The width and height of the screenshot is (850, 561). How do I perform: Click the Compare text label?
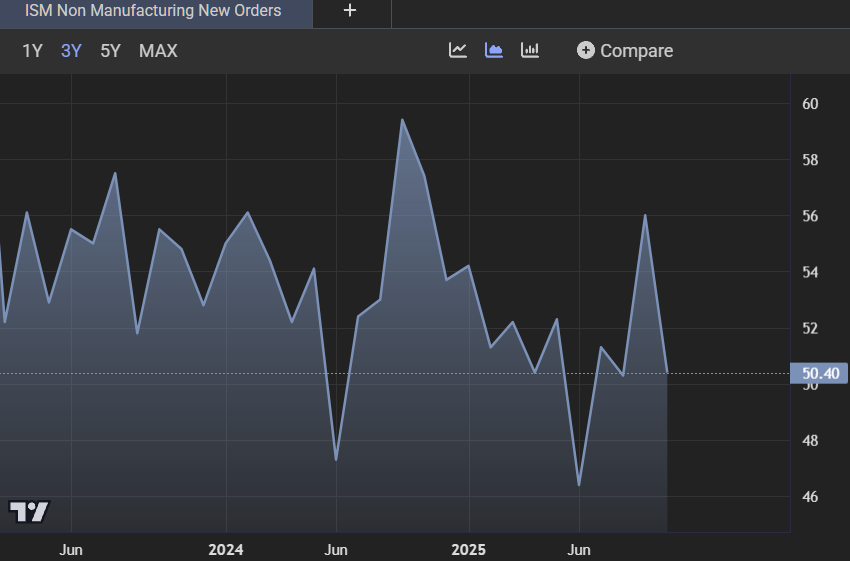[x=636, y=51]
